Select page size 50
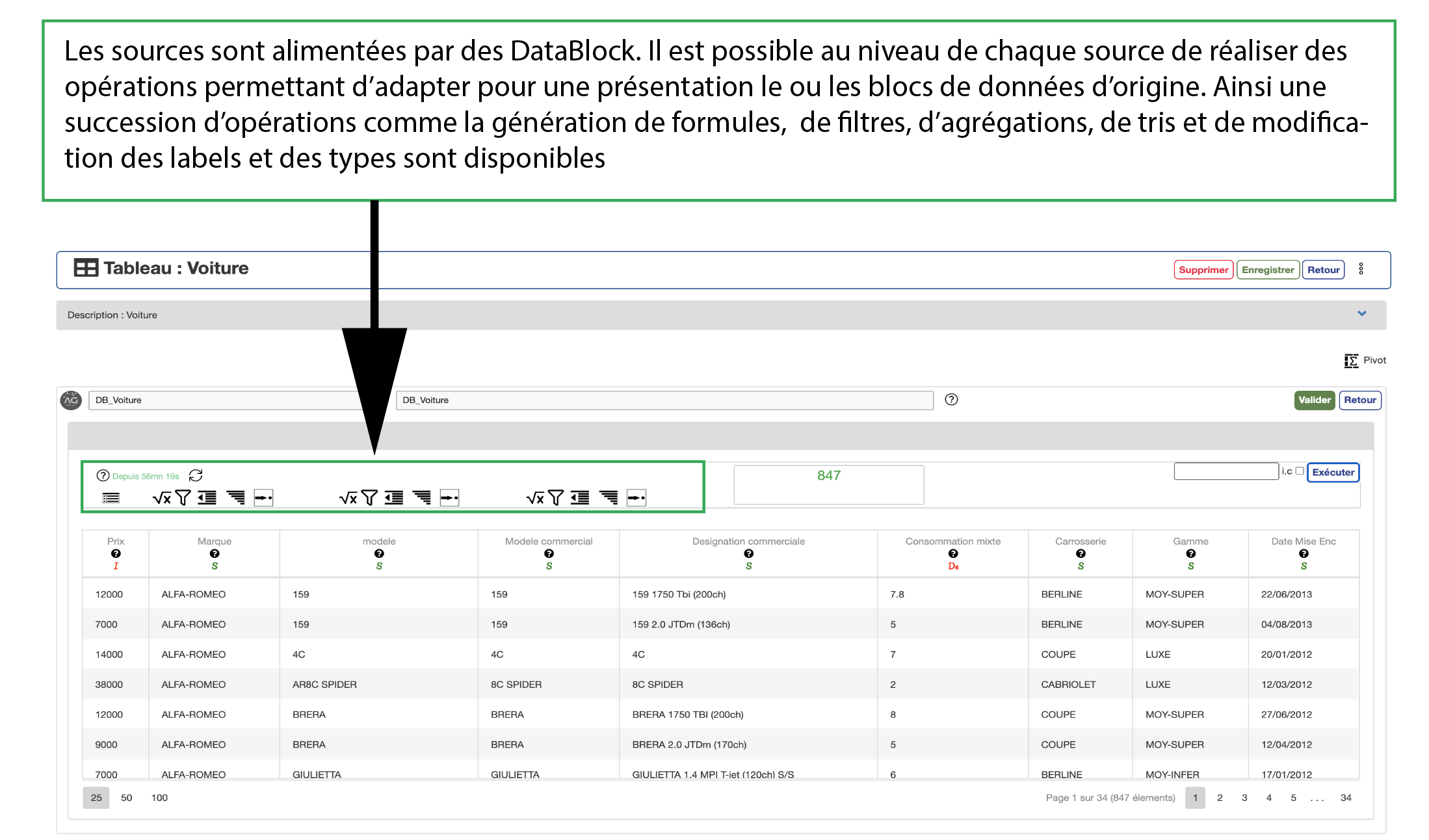 point(126,798)
